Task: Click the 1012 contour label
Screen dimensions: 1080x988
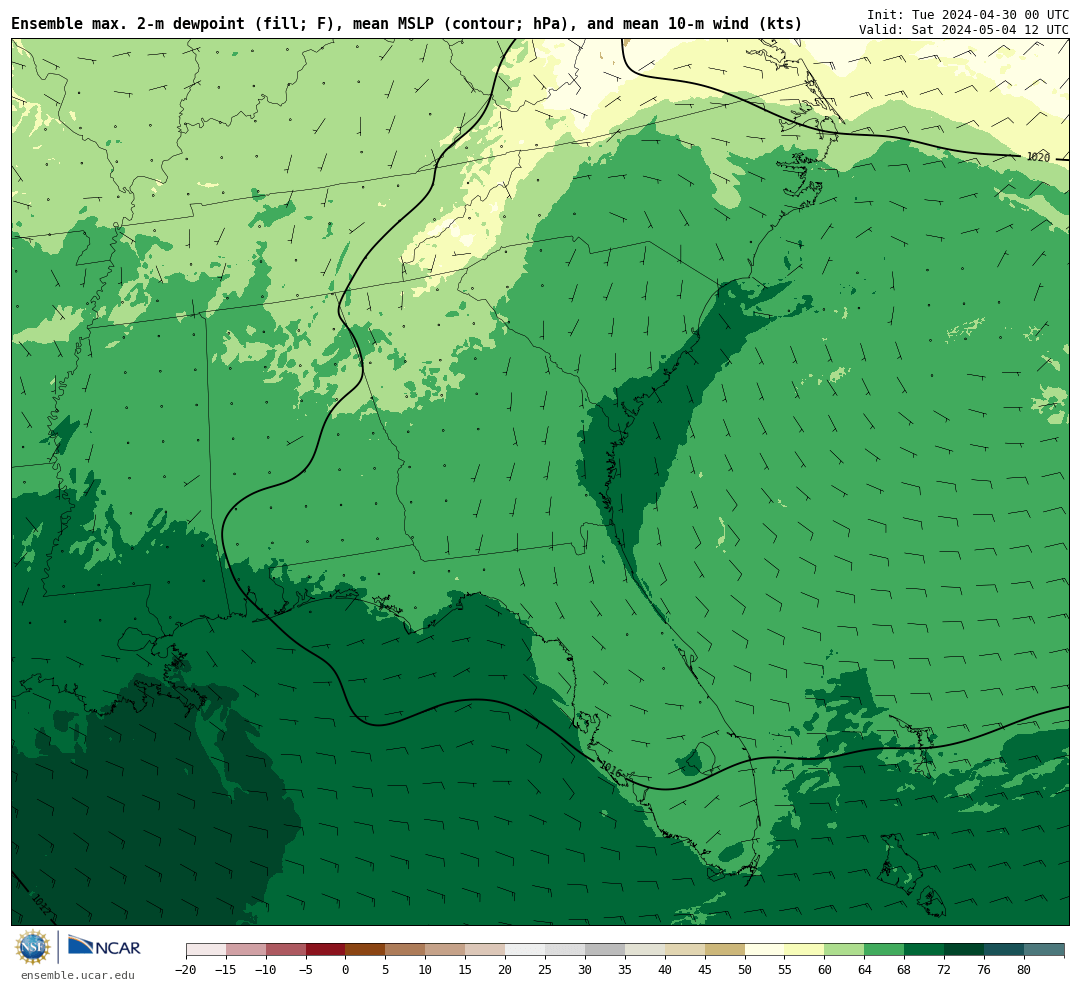Action: click(x=41, y=903)
